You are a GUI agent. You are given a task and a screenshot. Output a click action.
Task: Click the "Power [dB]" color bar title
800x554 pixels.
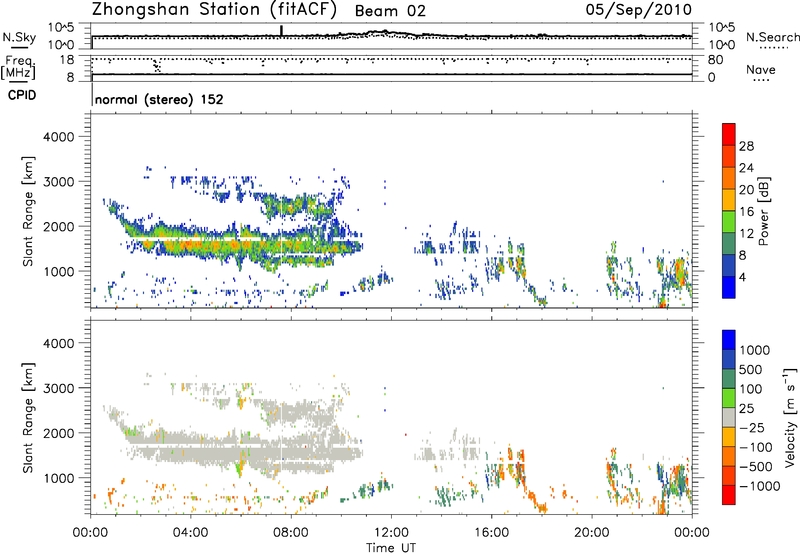[763, 211]
